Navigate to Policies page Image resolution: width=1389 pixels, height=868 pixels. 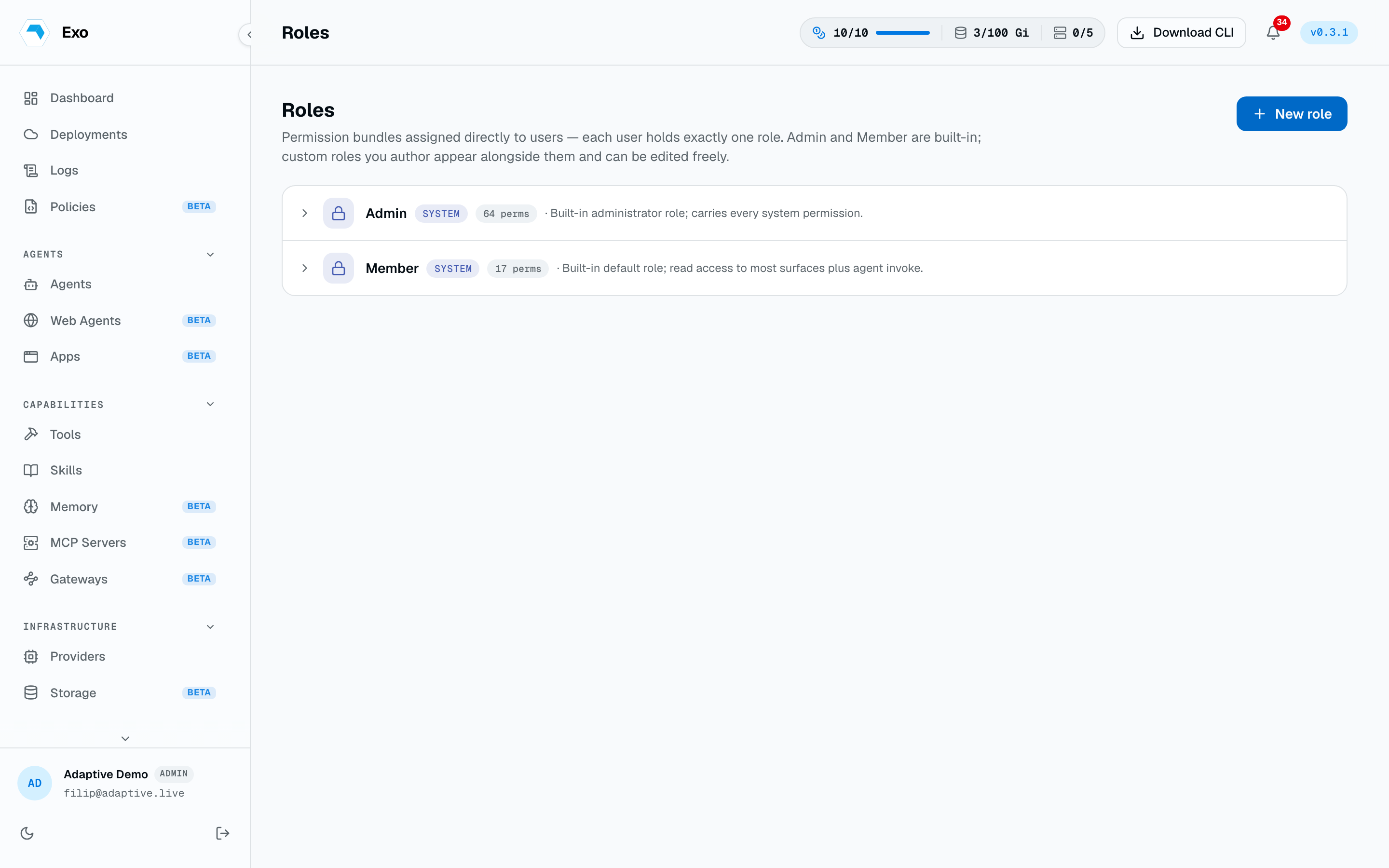click(120, 207)
